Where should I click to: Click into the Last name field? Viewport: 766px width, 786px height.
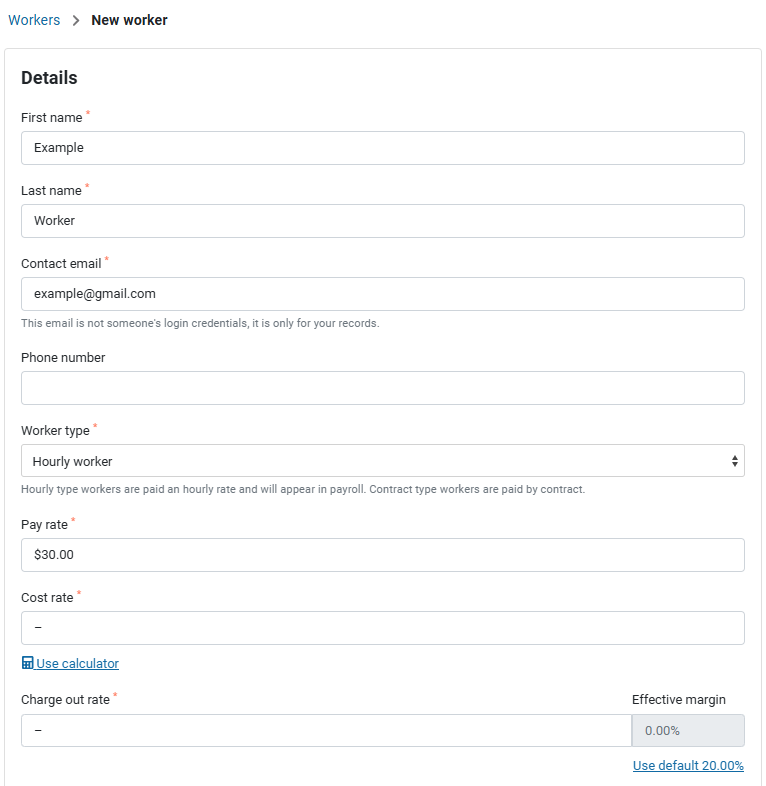[x=382, y=221]
